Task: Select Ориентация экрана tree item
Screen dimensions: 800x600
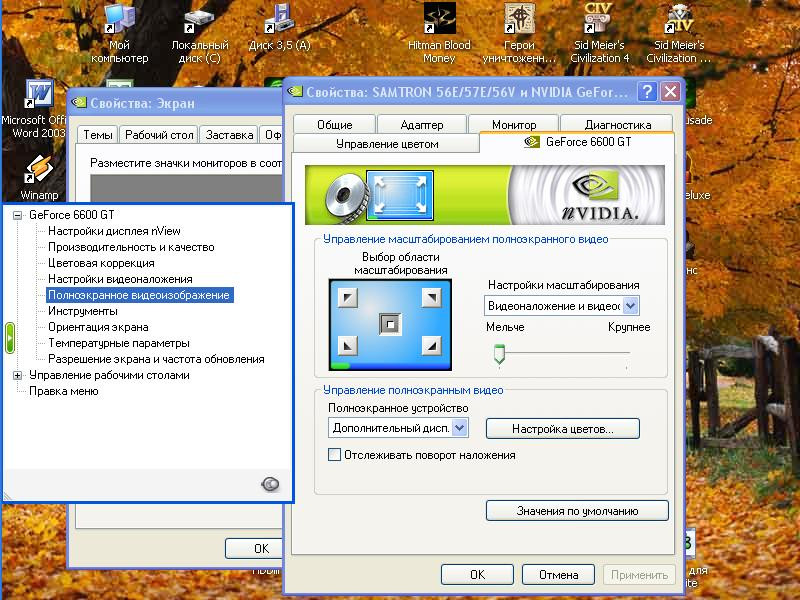Action: pyautogui.click(x=98, y=327)
